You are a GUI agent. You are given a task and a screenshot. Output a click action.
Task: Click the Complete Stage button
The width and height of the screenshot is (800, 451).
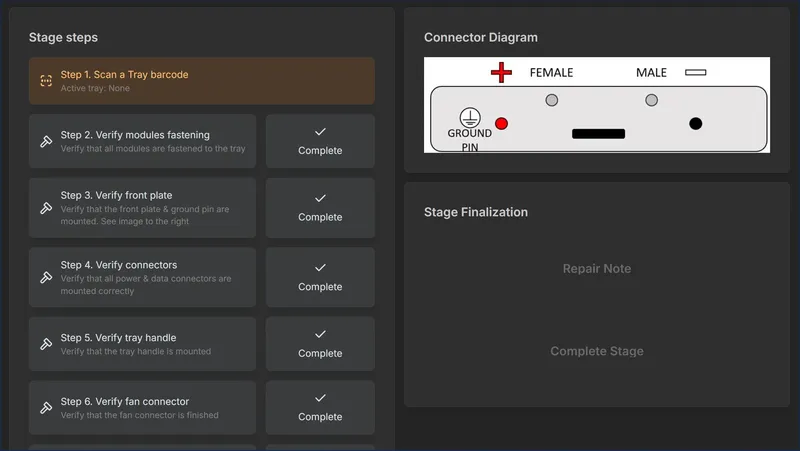[x=596, y=351]
